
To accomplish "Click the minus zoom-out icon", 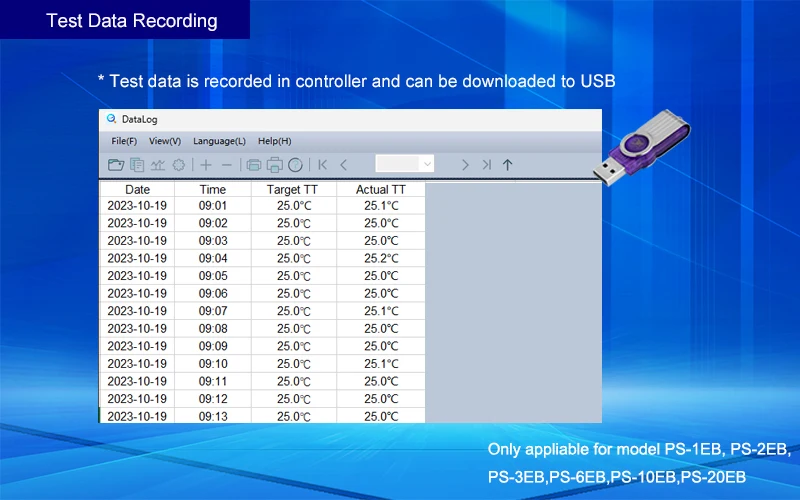I will [227, 165].
